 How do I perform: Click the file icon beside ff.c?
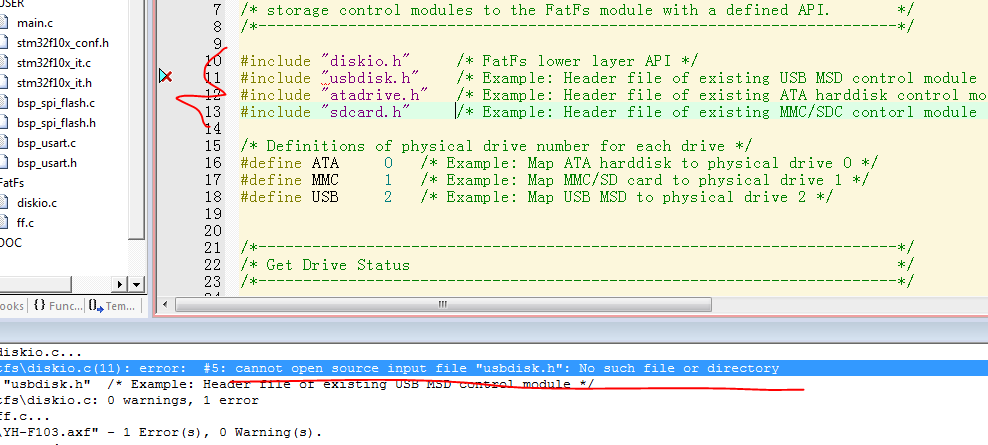pyautogui.click(x=4, y=223)
